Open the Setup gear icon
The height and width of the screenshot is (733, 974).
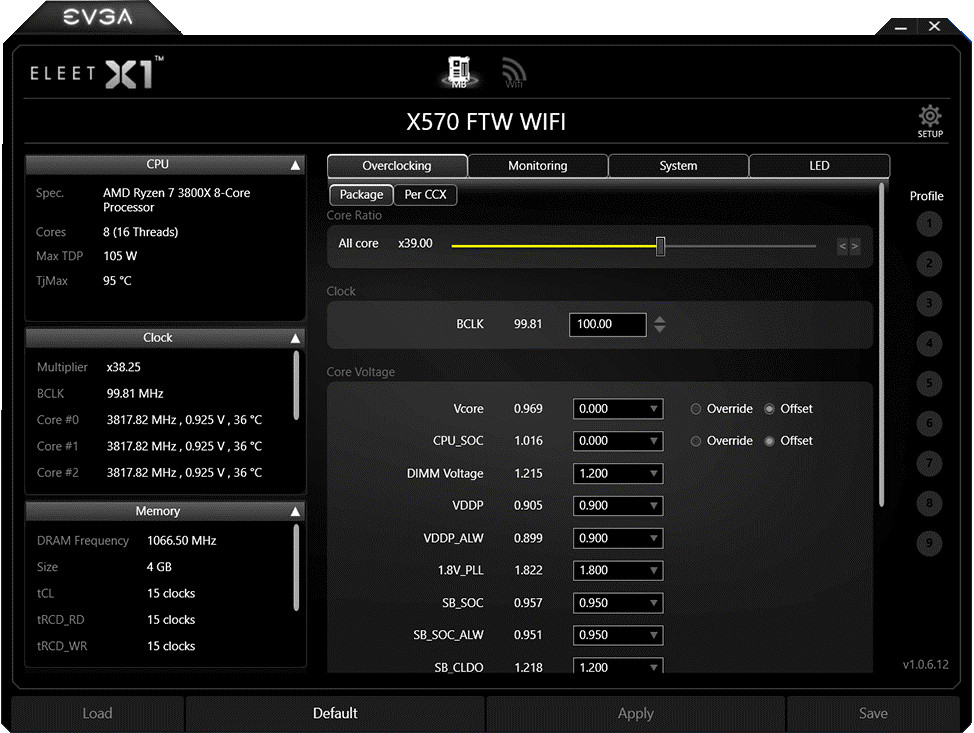click(930, 120)
